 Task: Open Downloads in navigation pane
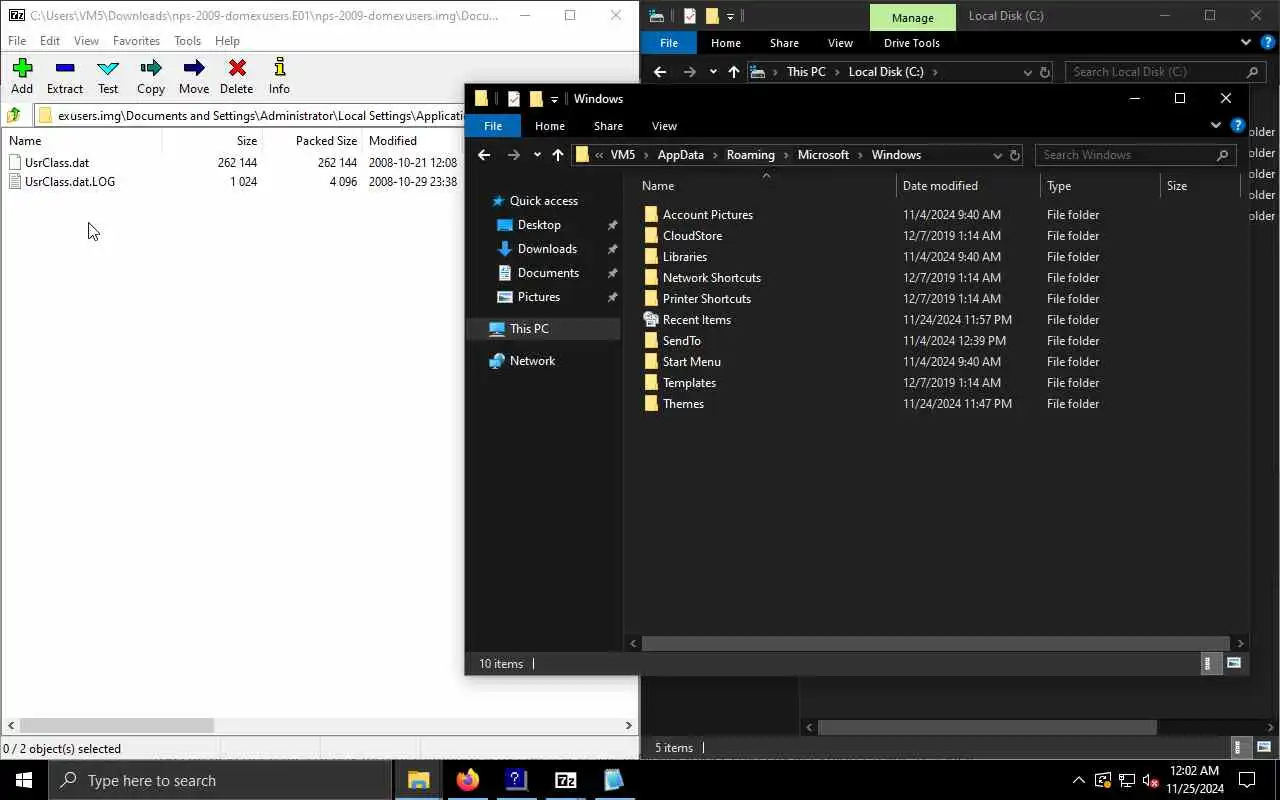coord(547,249)
